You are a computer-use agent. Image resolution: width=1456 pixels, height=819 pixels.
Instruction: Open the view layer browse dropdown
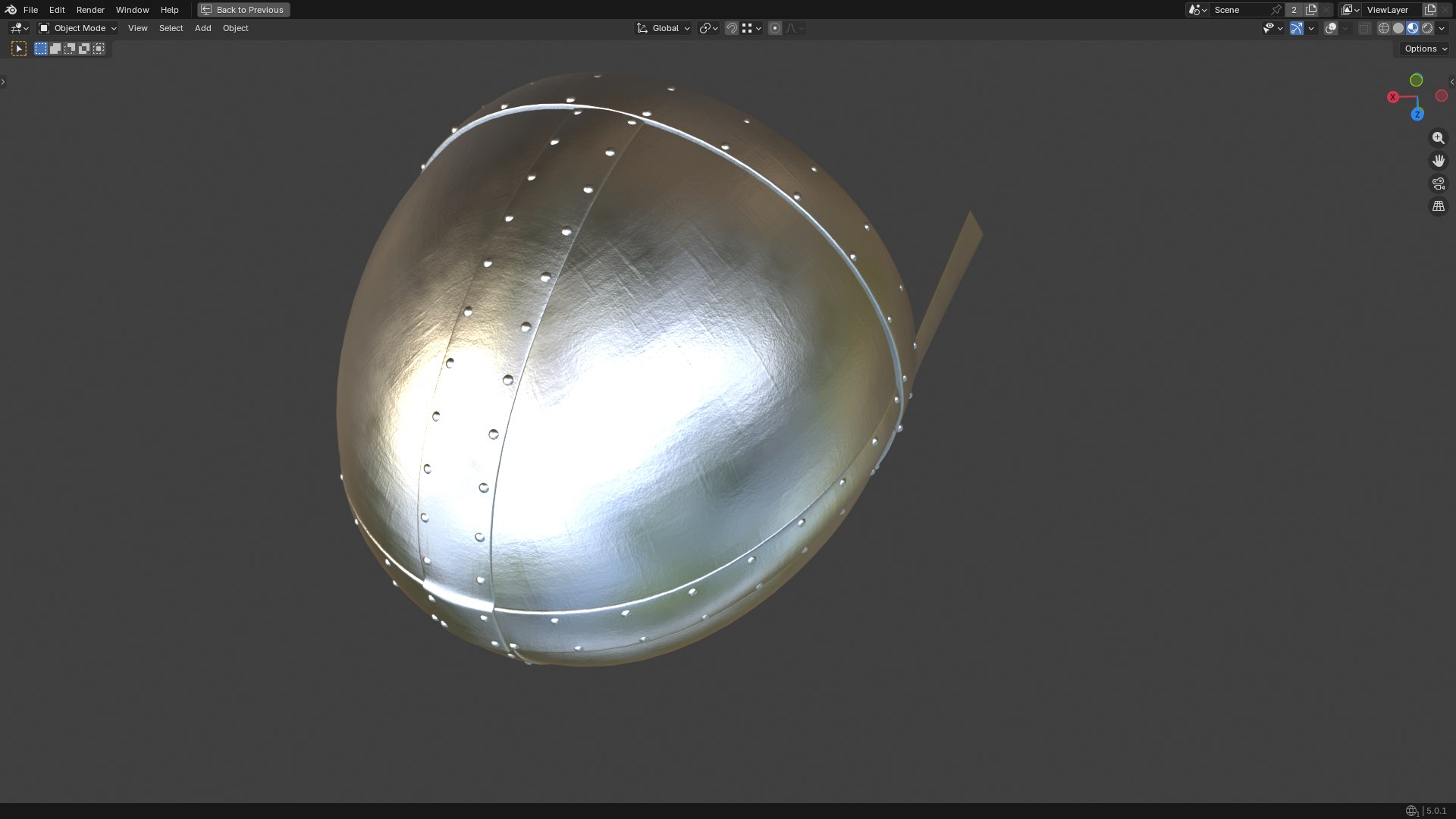(x=1351, y=10)
